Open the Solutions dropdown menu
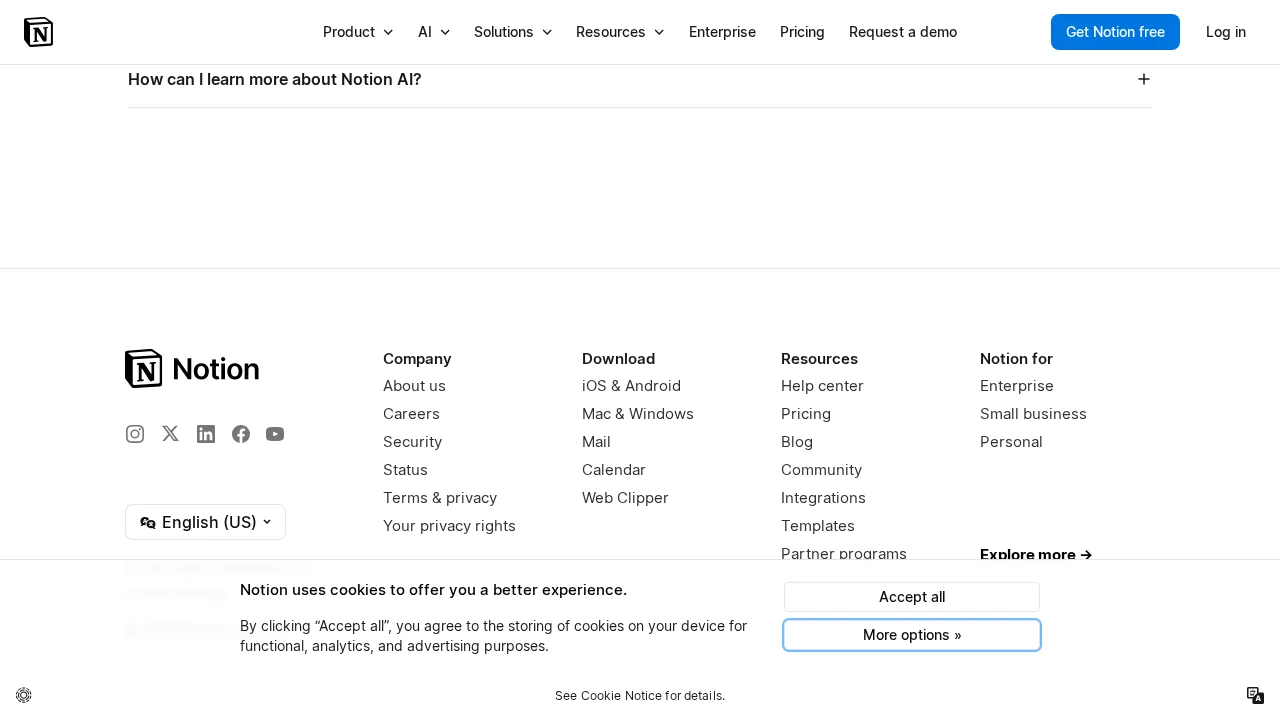 click(513, 32)
